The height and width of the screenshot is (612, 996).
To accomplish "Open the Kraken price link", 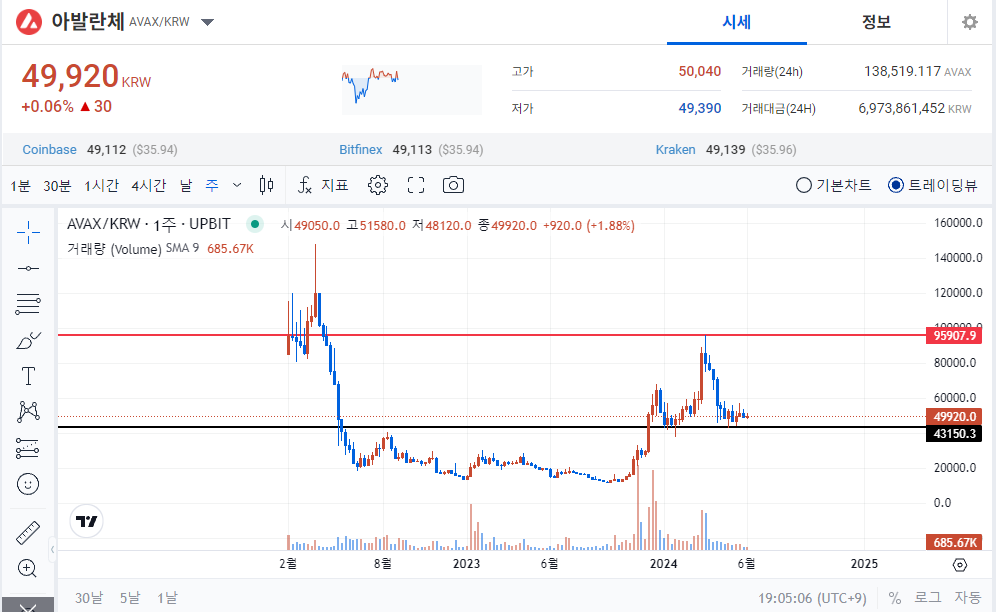I will point(675,149).
